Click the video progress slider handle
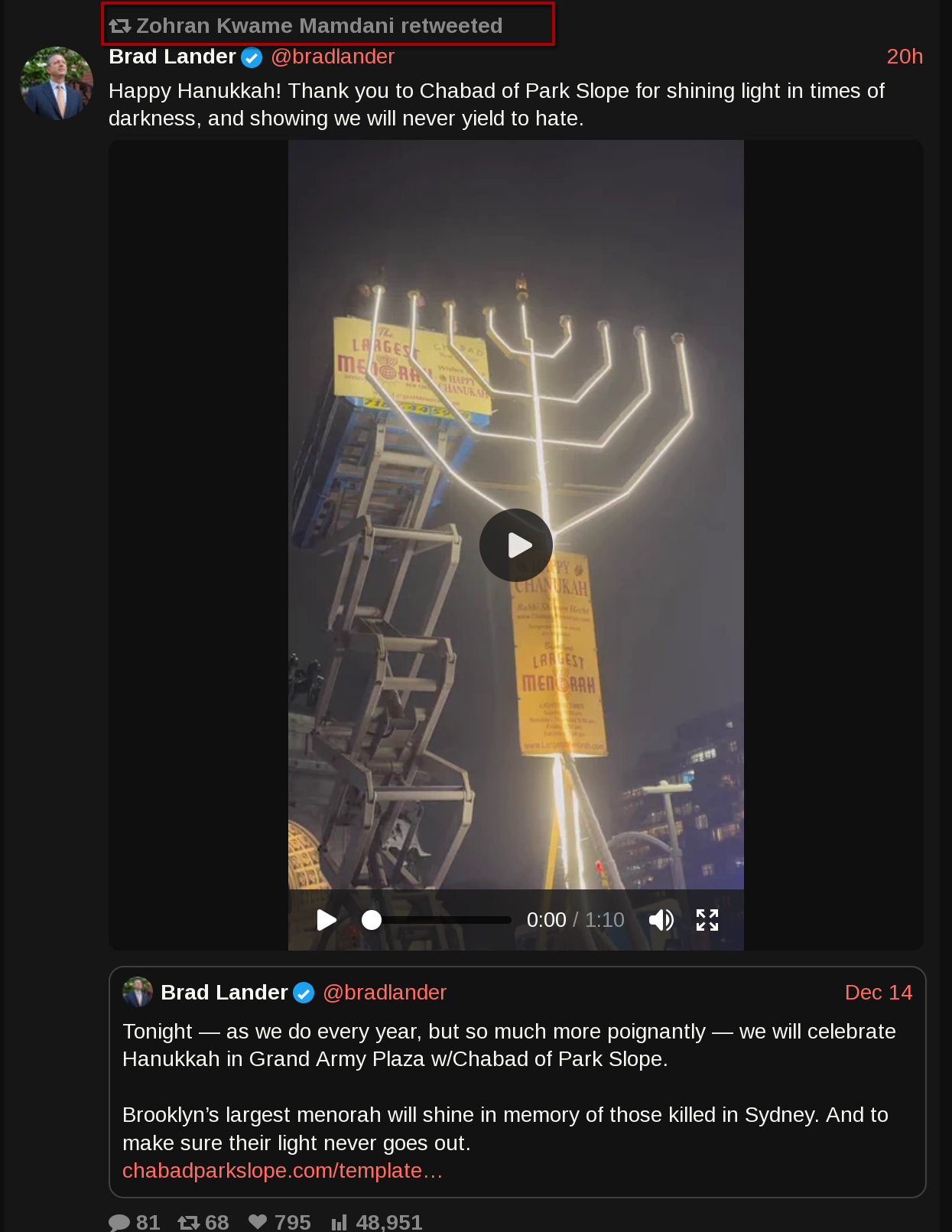 click(x=372, y=920)
